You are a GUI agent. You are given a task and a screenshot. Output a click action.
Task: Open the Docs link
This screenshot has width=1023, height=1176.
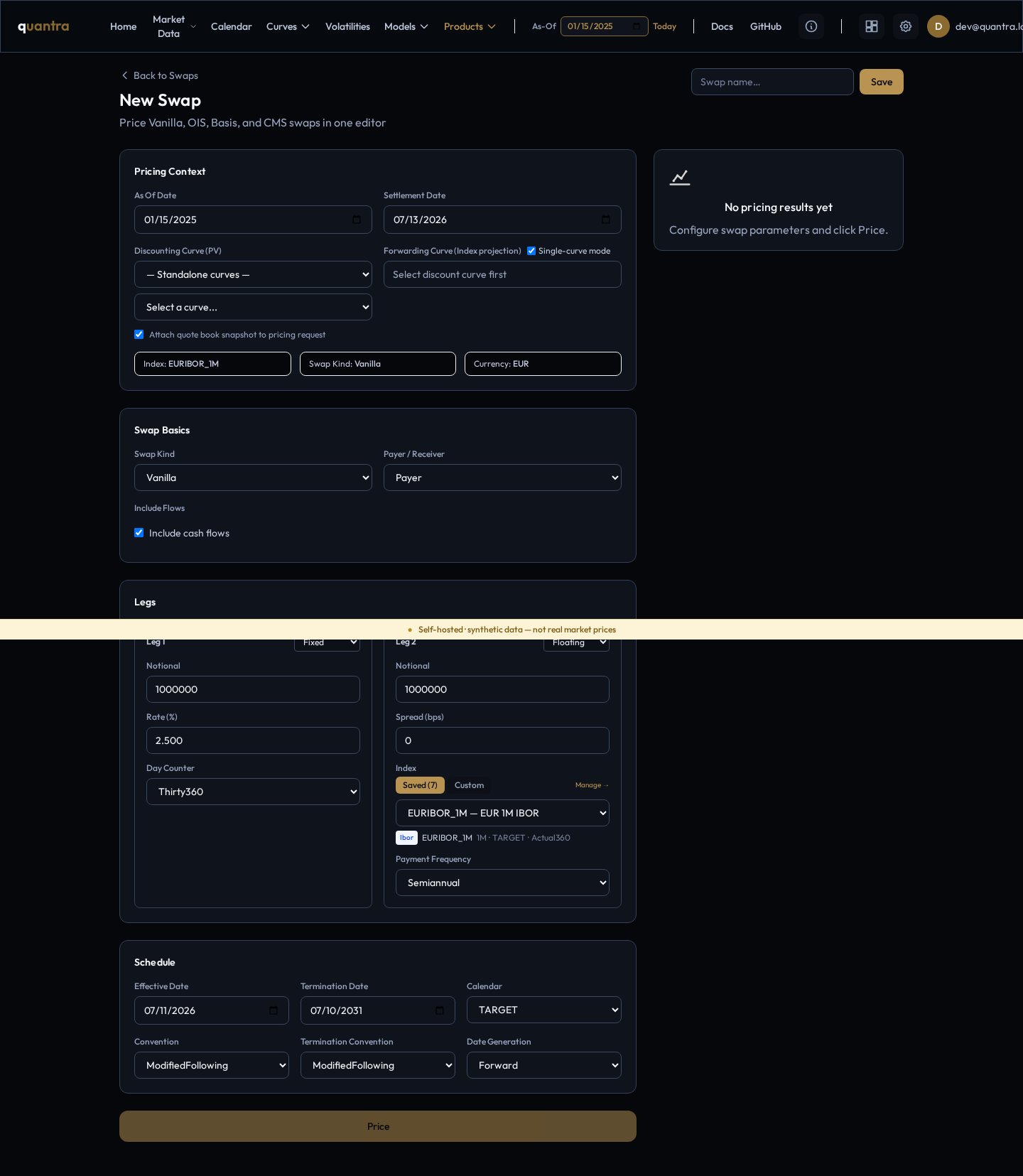[x=722, y=26]
